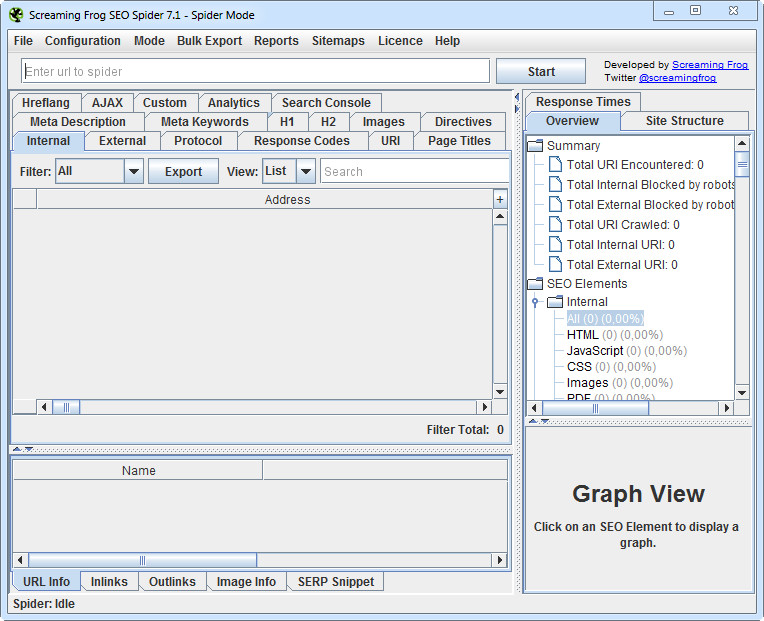Click the overview tree vertical scrollbar thumb
The height and width of the screenshot is (621, 764).
click(x=742, y=165)
